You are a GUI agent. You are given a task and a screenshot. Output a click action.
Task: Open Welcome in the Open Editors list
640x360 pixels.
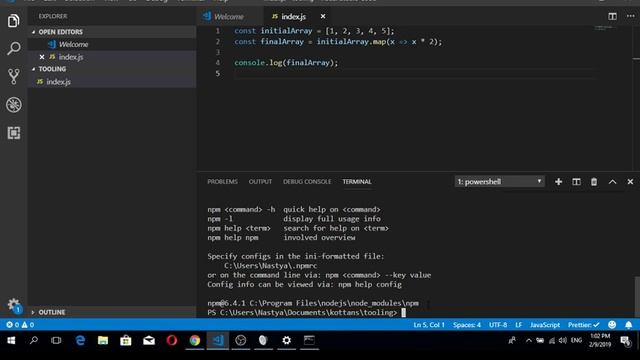(111, 44)
